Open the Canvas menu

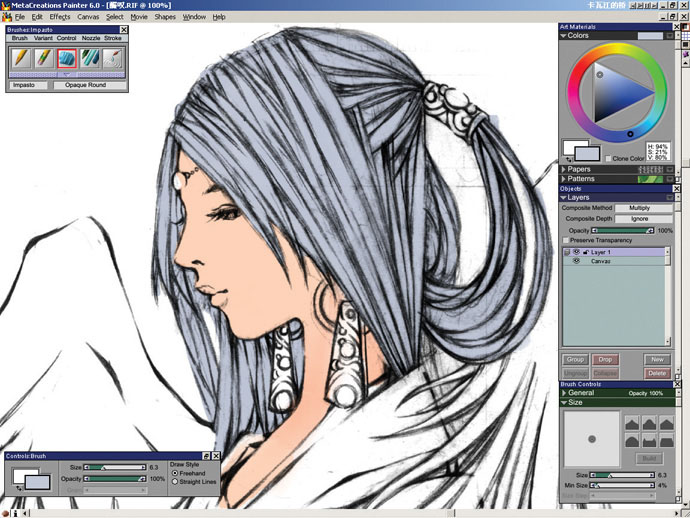coord(88,17)
